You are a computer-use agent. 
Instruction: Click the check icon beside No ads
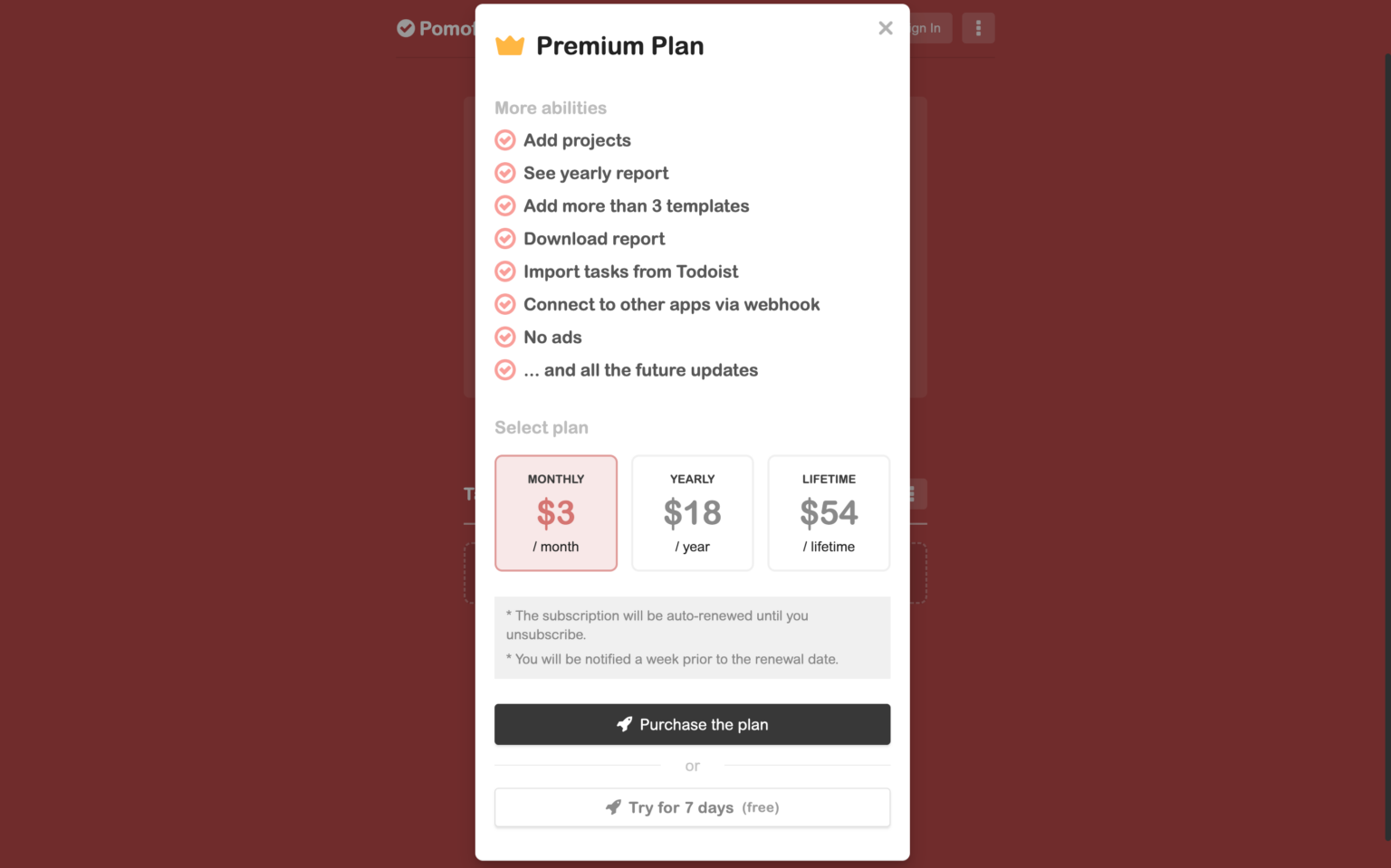tap(505, 338)
